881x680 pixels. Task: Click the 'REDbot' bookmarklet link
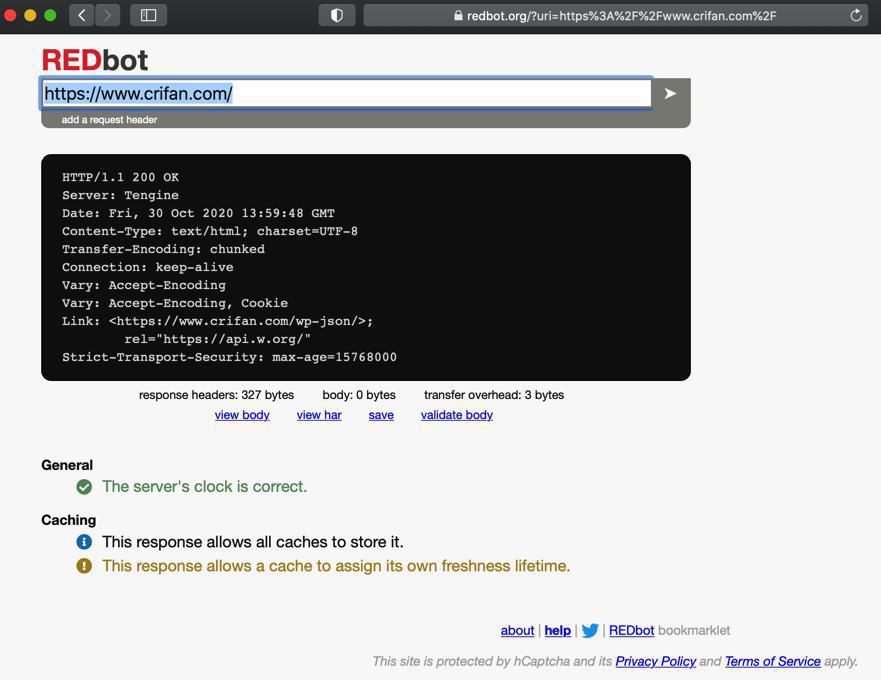tap(632, 631)
